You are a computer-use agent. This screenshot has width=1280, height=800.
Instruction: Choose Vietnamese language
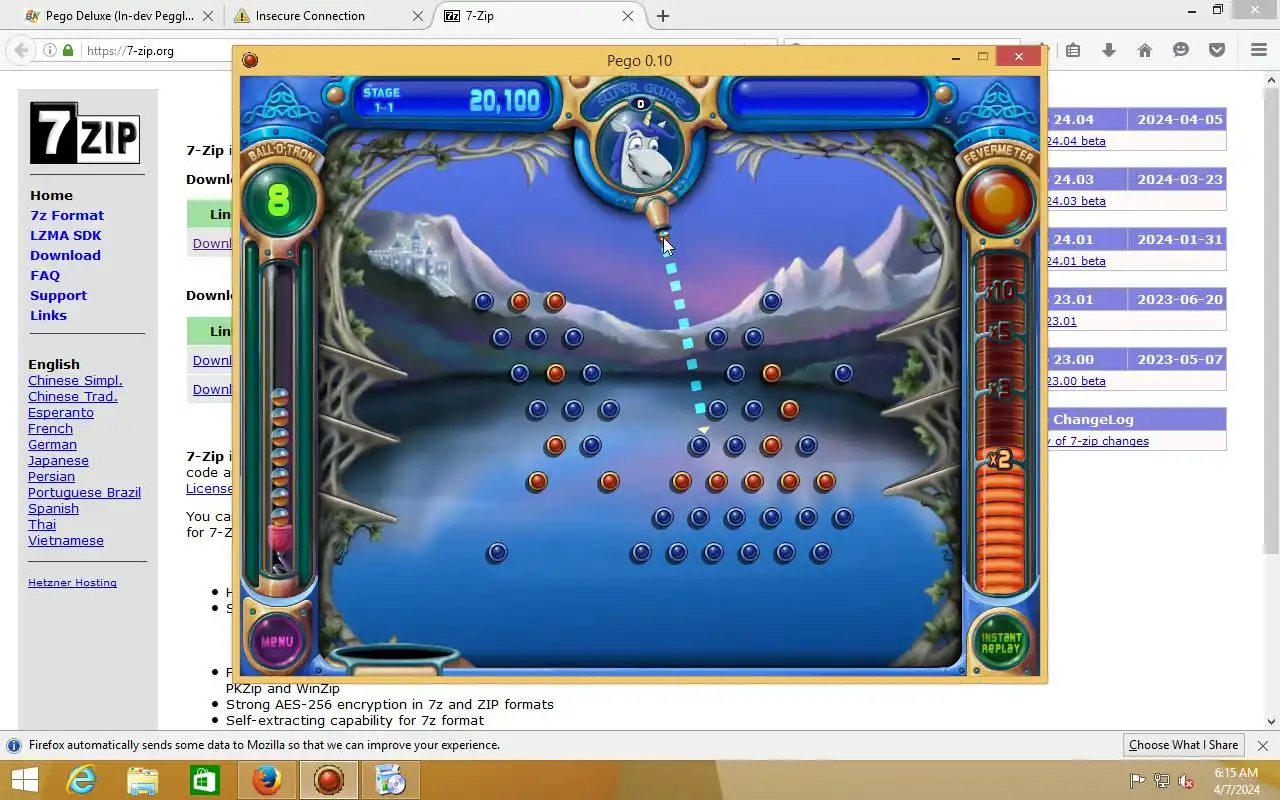66,540
